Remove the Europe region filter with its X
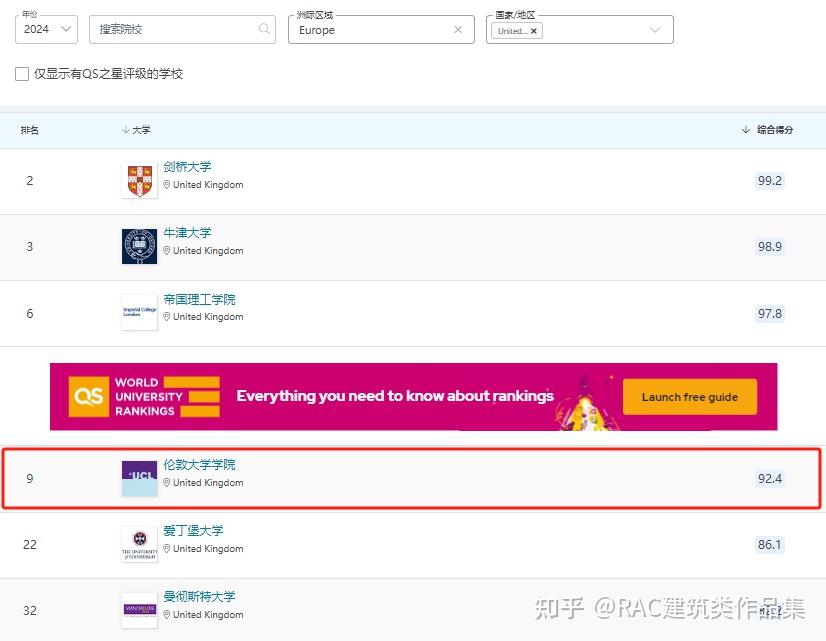The width and height of the screenshot is (826, 641). point(458,30)
